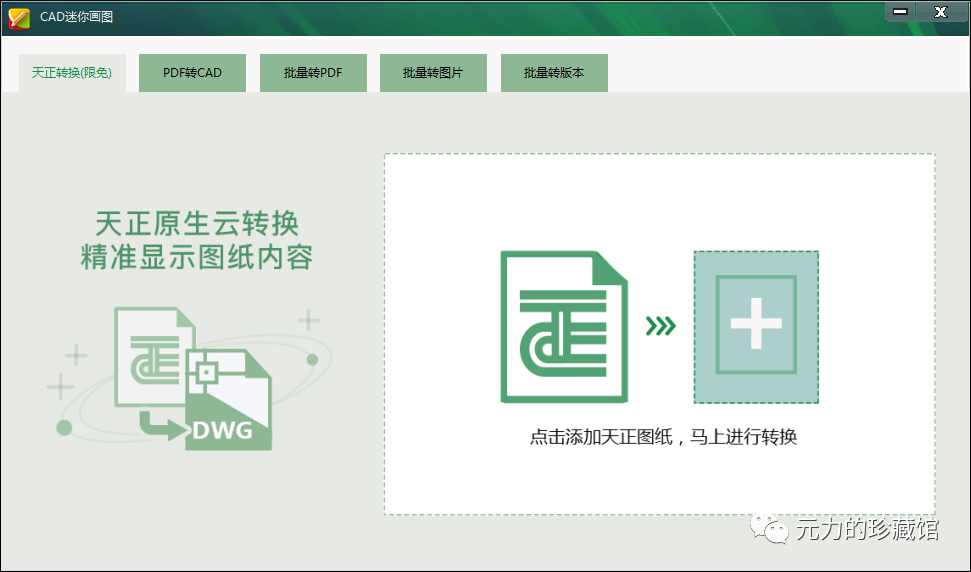Viewport: 971px width, 572px height.
Task: Click the 精准显示图纸内容 heading line
Action: point(197,258)
